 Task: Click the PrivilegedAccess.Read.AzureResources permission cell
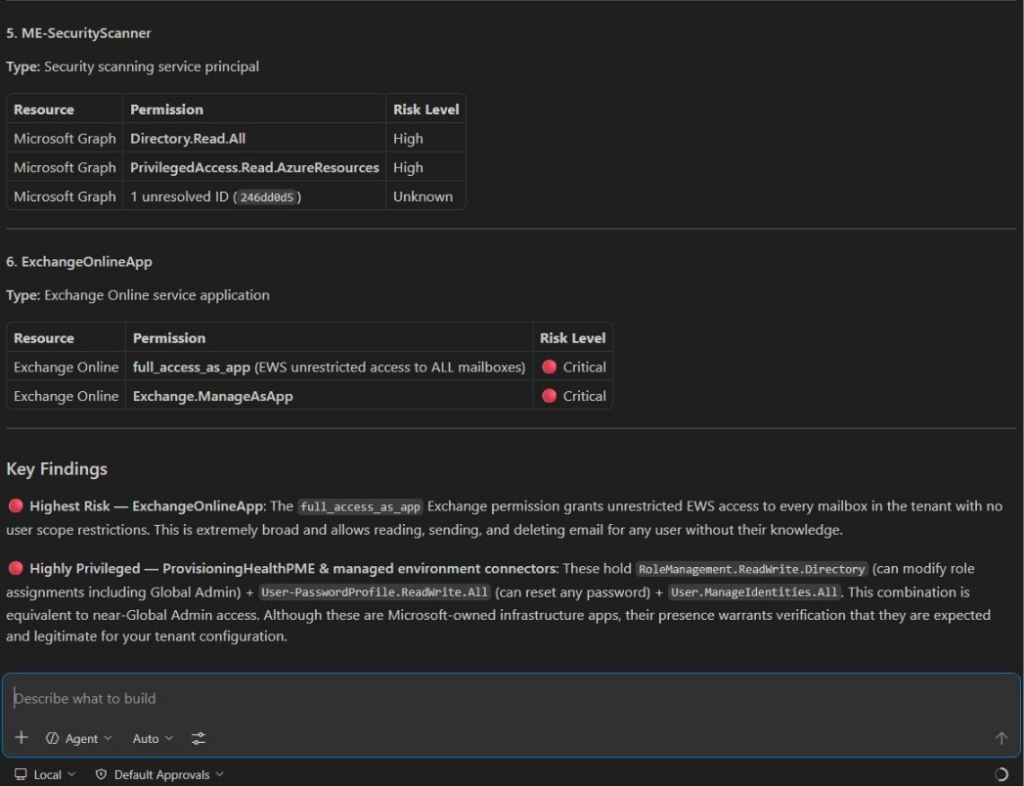point(254,168)
